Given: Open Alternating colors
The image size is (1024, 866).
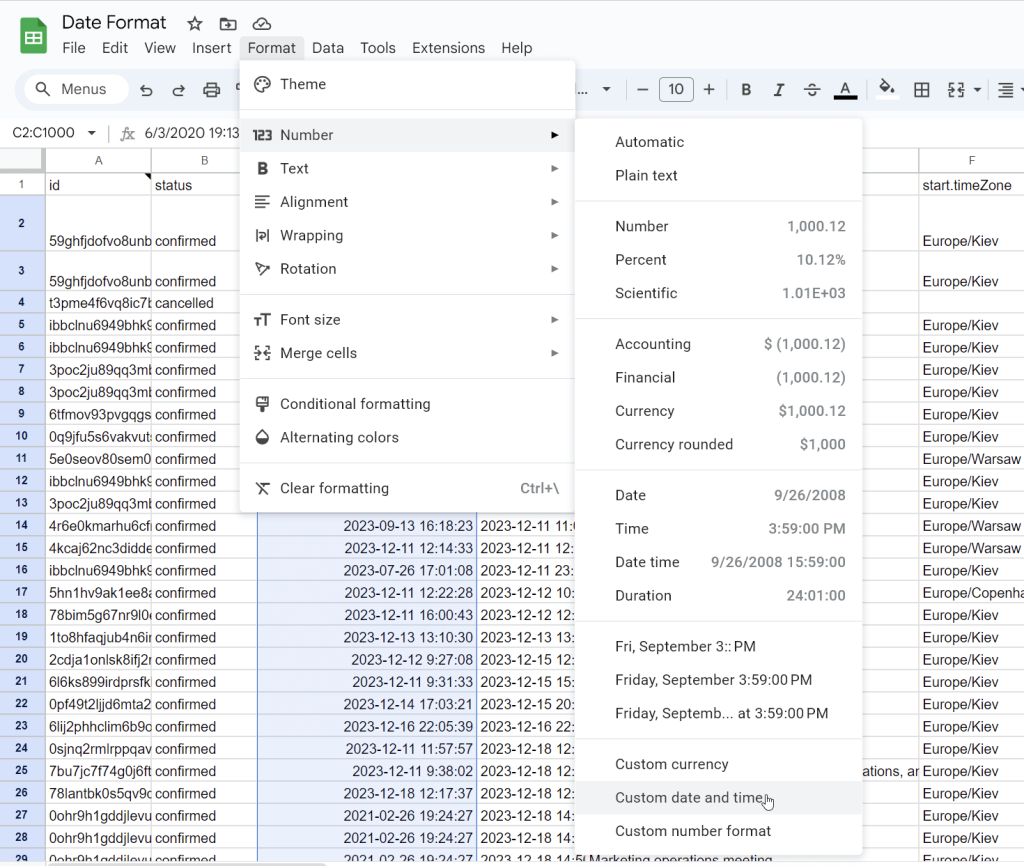Looking at the screenshot, I should click(408, 437).
